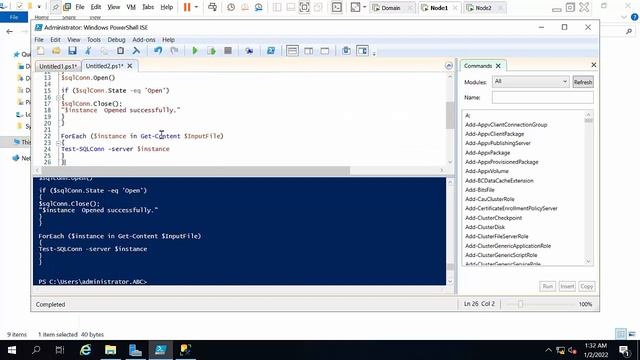Open the Debug menu
The height and width of the screenshot is (360, 640).
tap(116, 40)
